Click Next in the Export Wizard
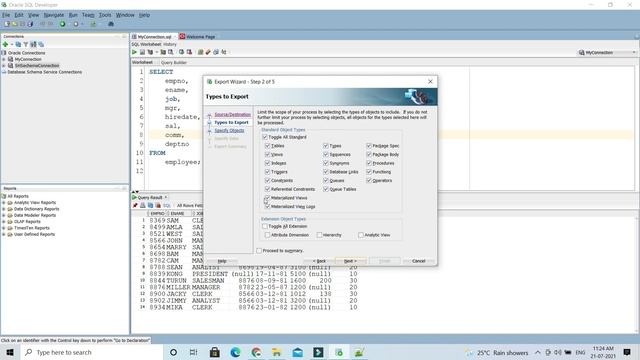Viewport: 640px width, 360px height. tap(350, 261)
